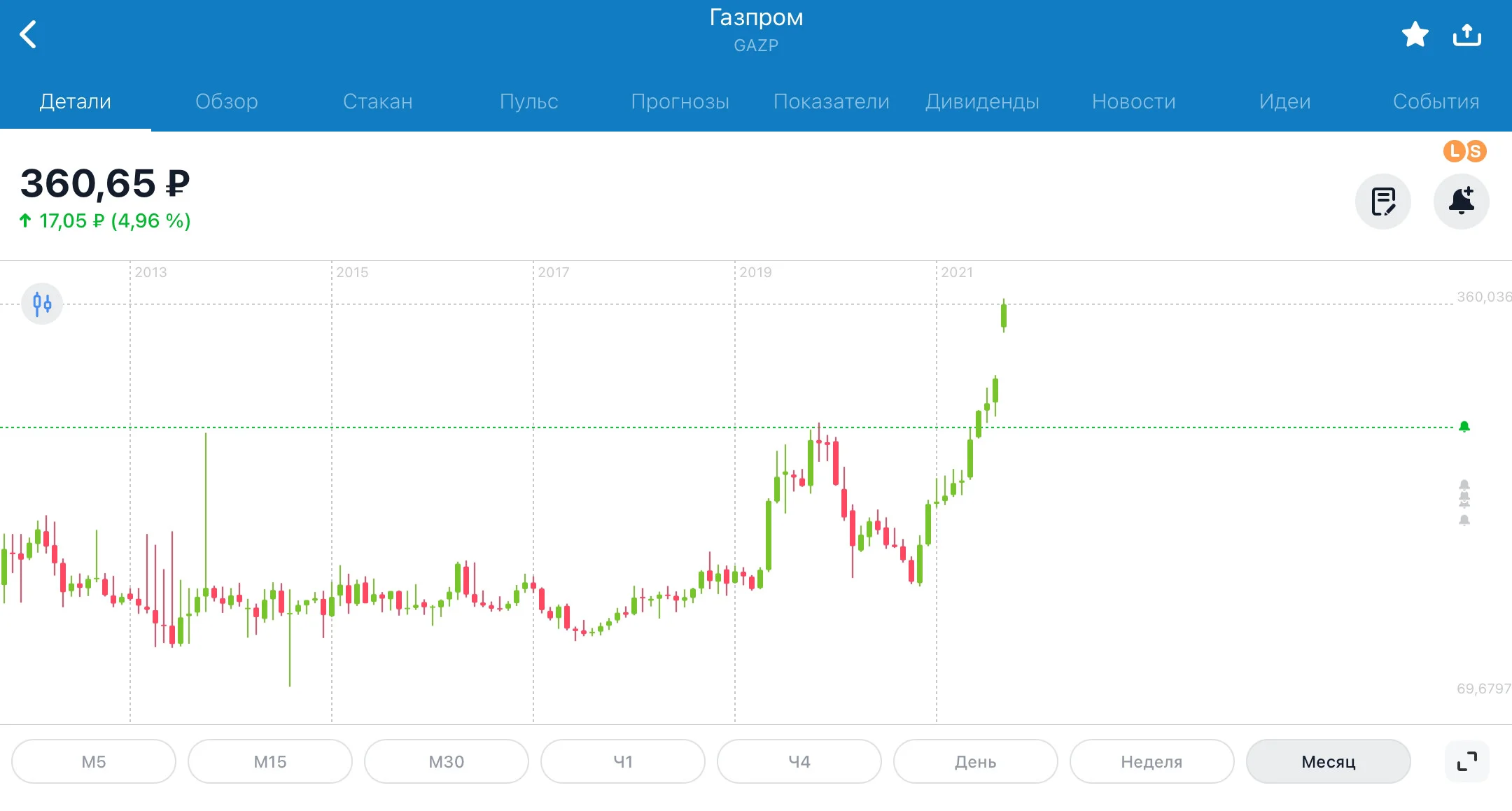The height and width of the screenshot is (811, 1512).
Task: Switch to the Пульс tab
Action: tap(529, 101)
